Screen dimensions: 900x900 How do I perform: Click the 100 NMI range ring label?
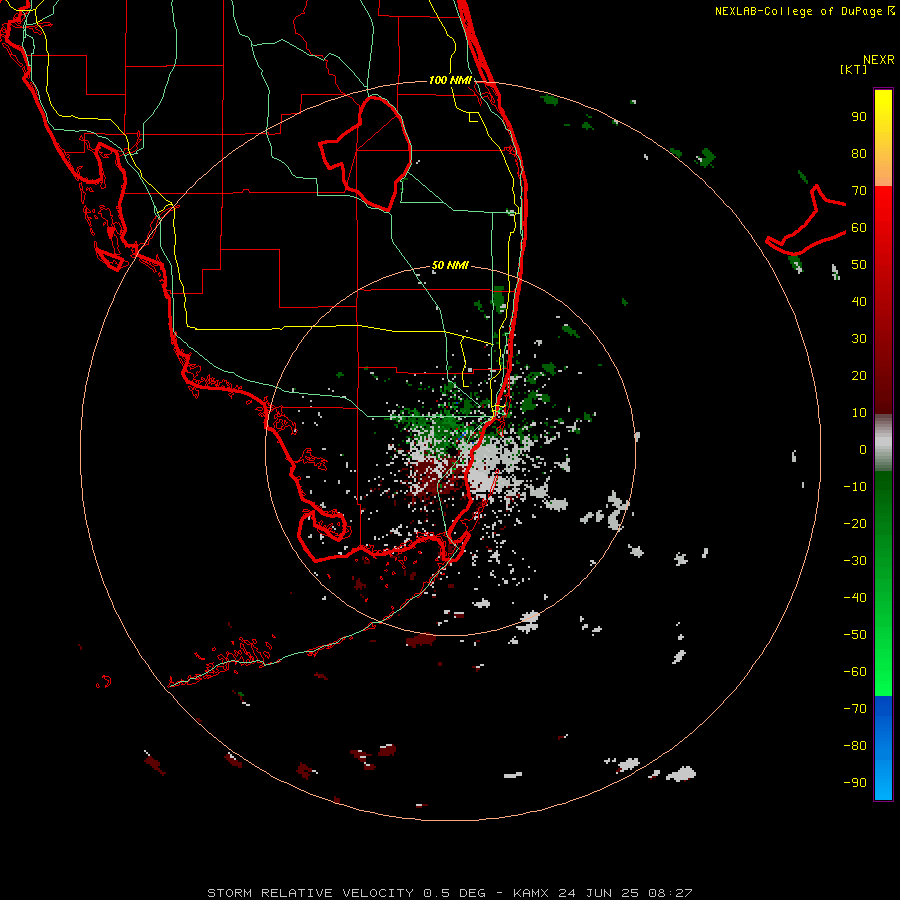click(x=450, y=80)
